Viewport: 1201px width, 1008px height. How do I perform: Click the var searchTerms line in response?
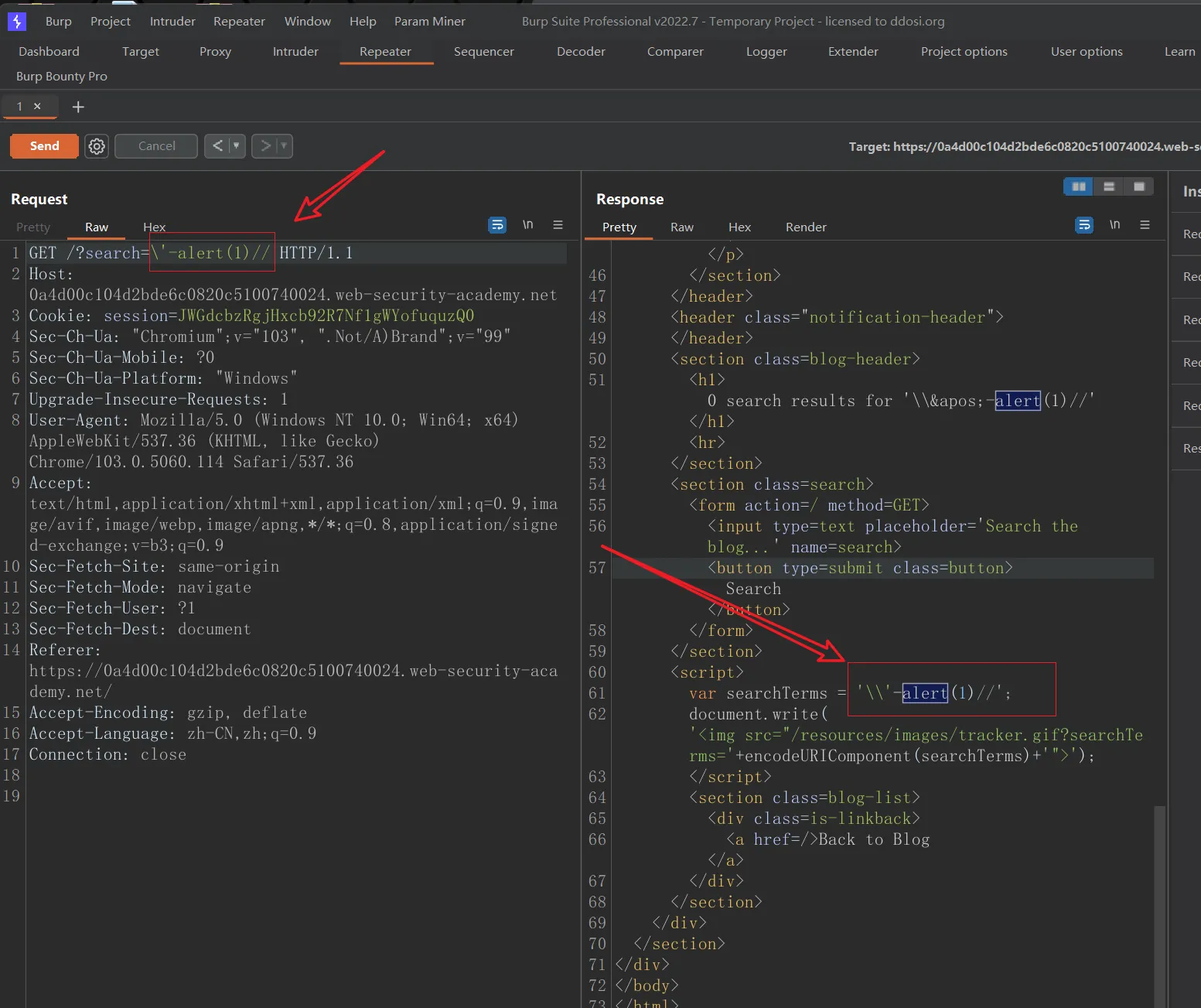[850, 693]
